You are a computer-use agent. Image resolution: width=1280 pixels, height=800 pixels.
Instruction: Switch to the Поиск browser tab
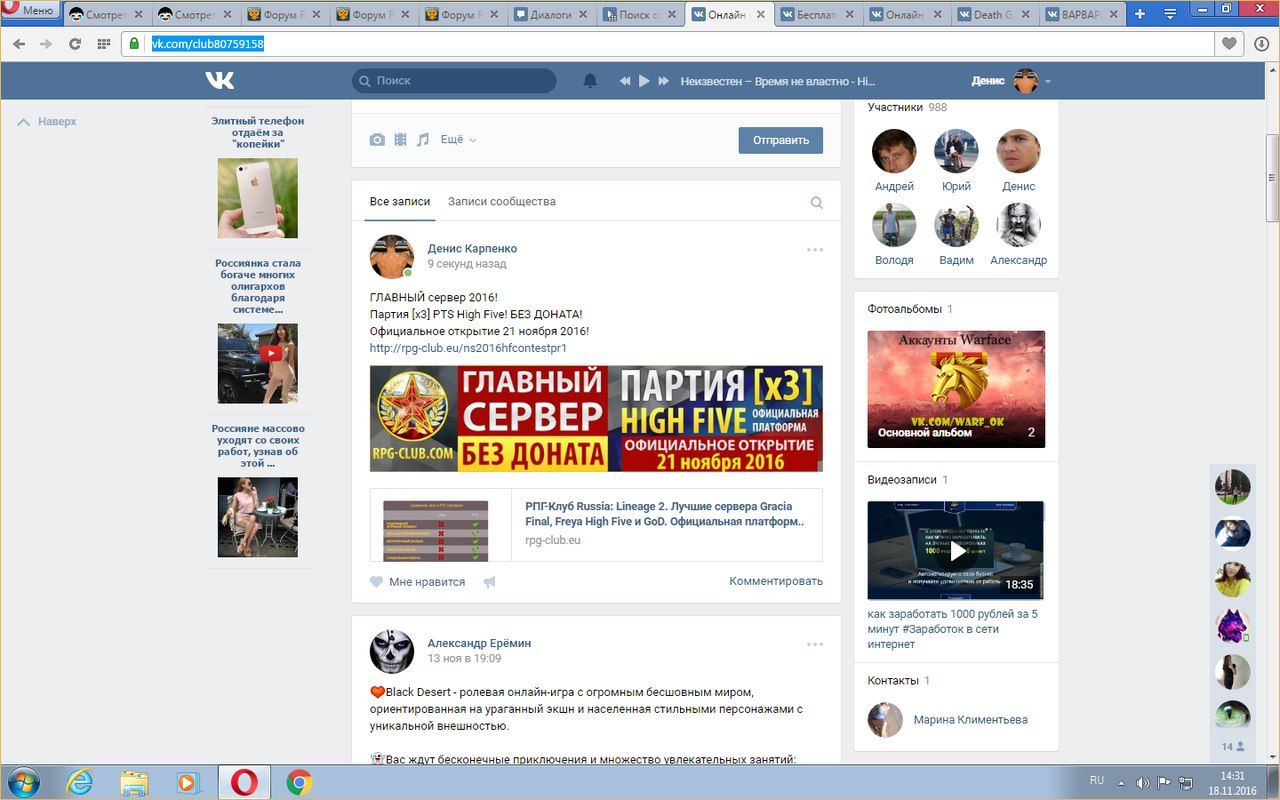tap(640, 15)
